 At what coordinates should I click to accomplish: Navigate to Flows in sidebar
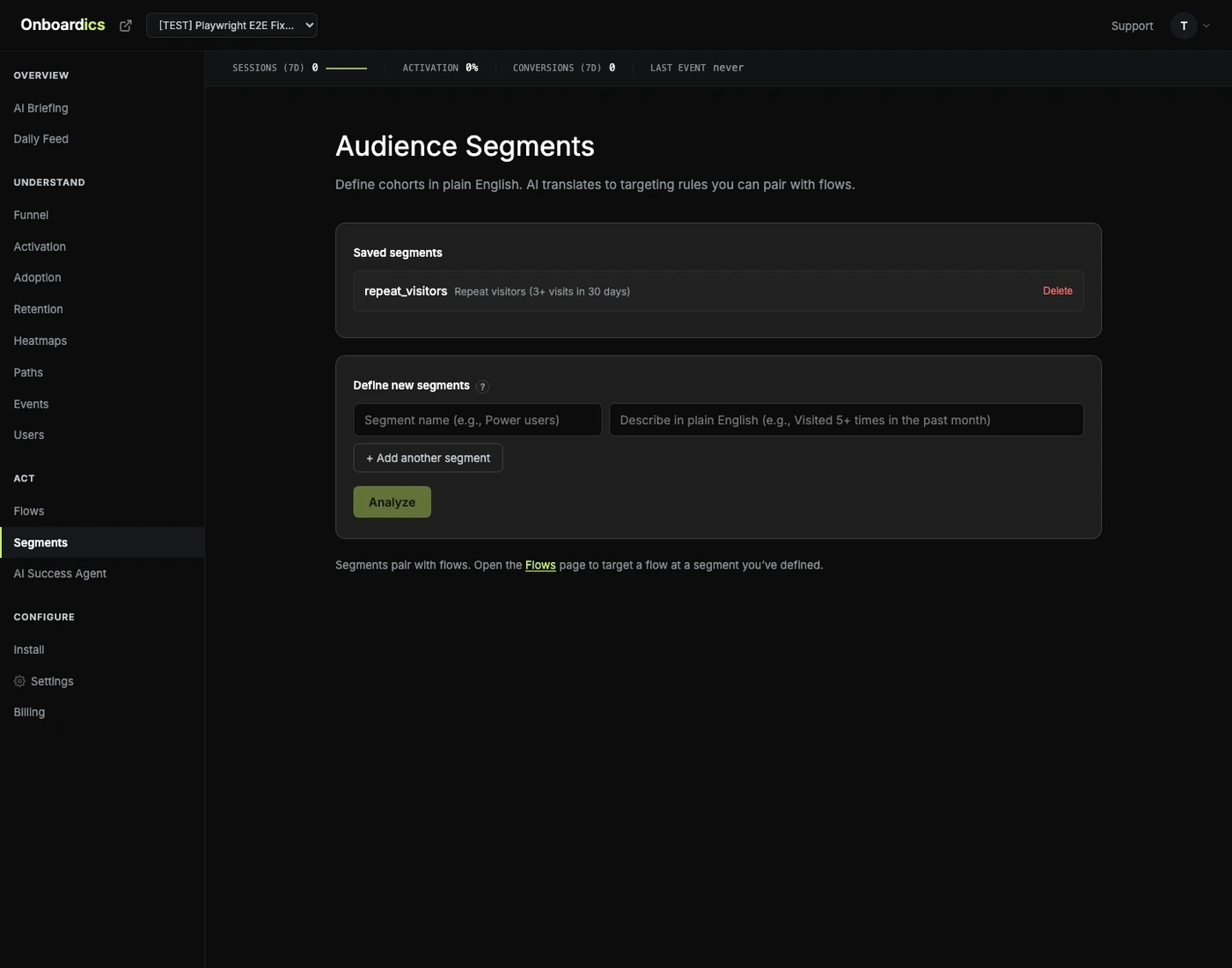[x=102, y=511]
